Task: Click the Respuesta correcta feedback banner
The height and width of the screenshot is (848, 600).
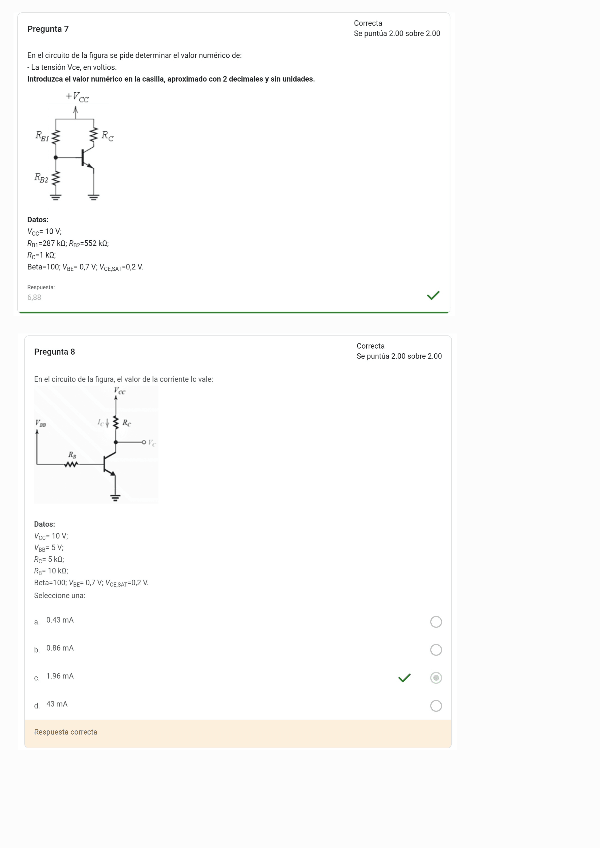Action: [65, 731]
